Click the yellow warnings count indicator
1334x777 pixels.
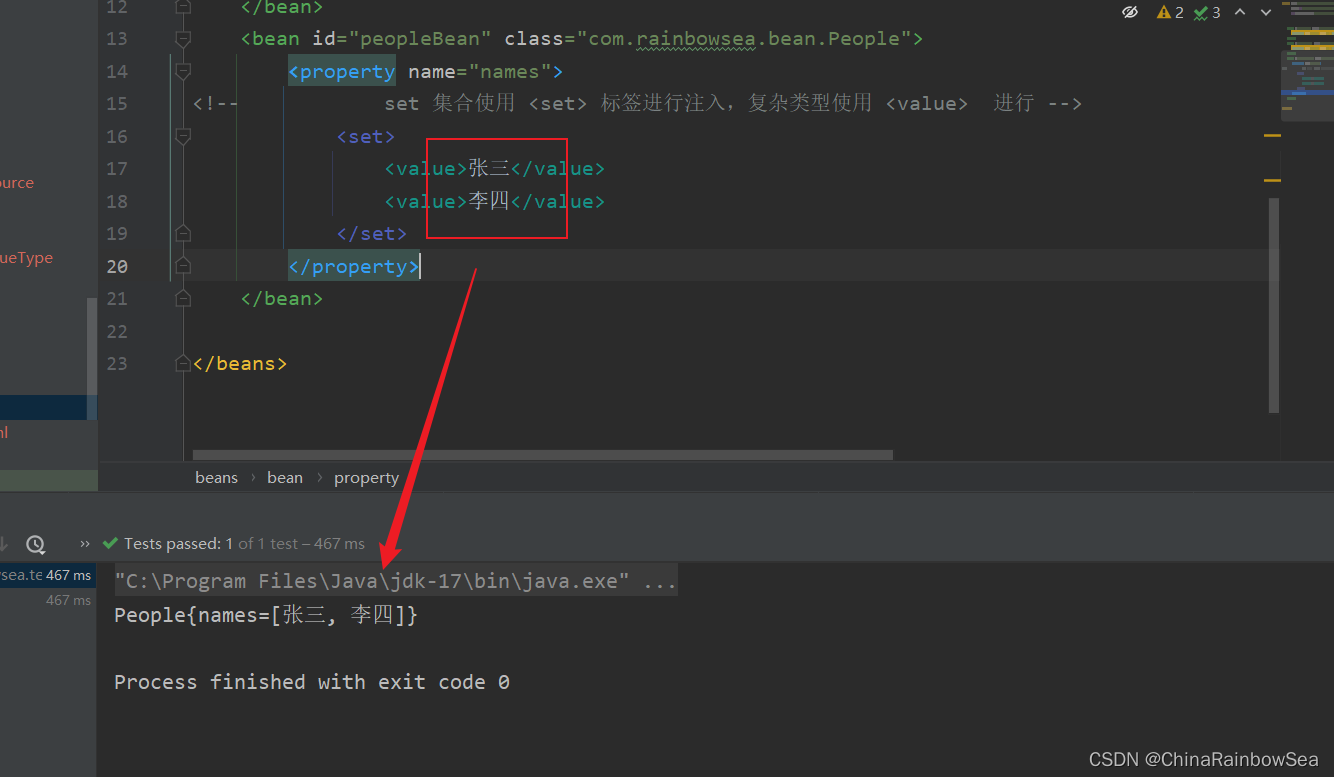pos(1170,12)
